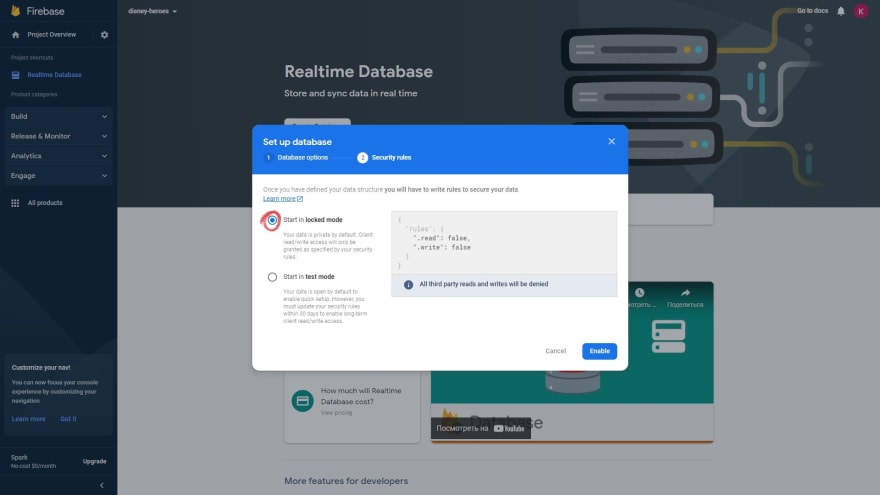
Task: Click the security rules code box
Action: 504,243
